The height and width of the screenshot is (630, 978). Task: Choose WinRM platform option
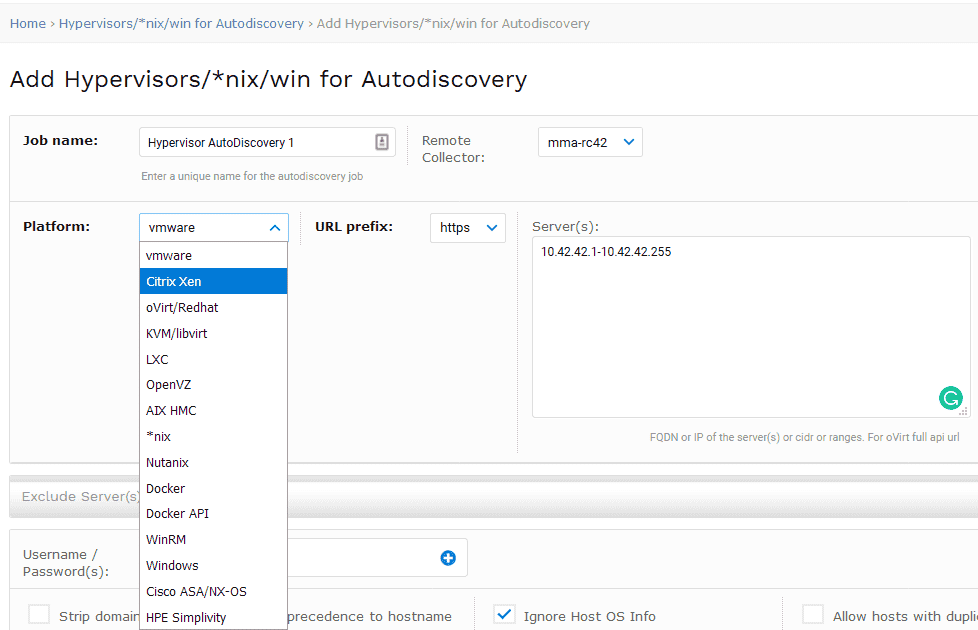213,540
